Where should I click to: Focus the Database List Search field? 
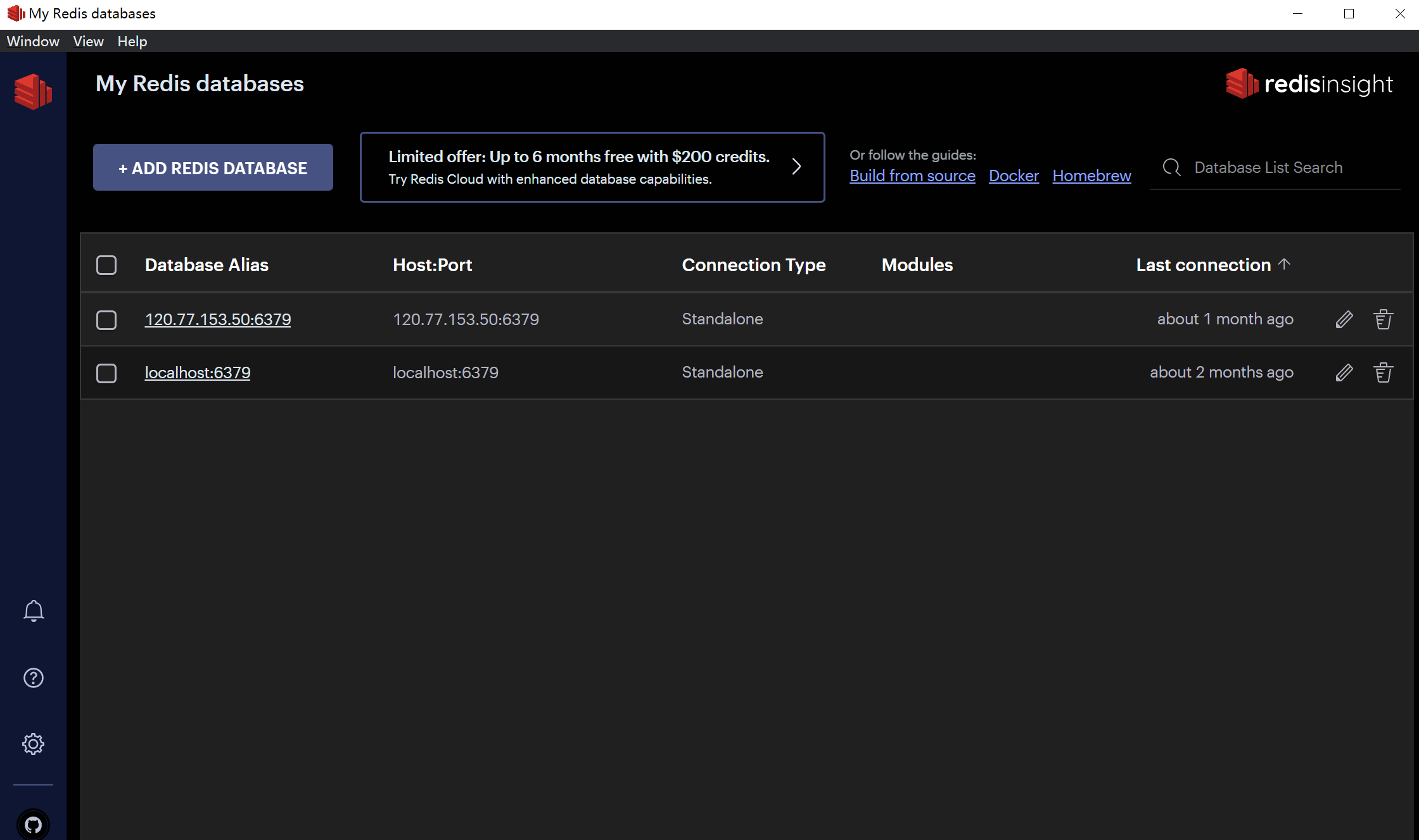tap(1268, 167)
